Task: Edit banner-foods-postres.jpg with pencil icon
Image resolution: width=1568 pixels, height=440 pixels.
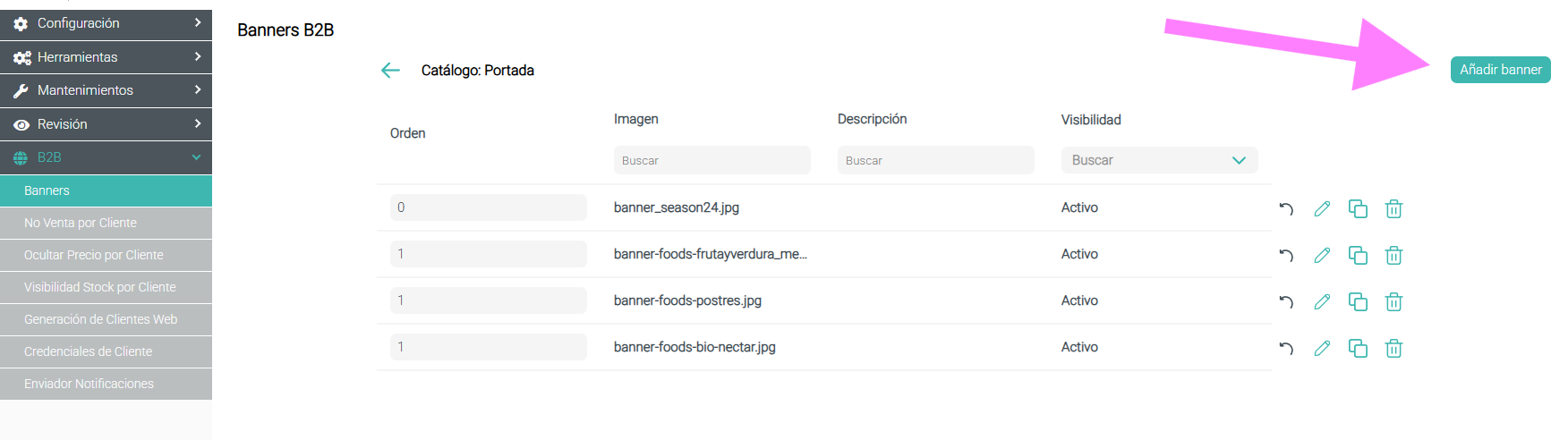Action: 1322,302
